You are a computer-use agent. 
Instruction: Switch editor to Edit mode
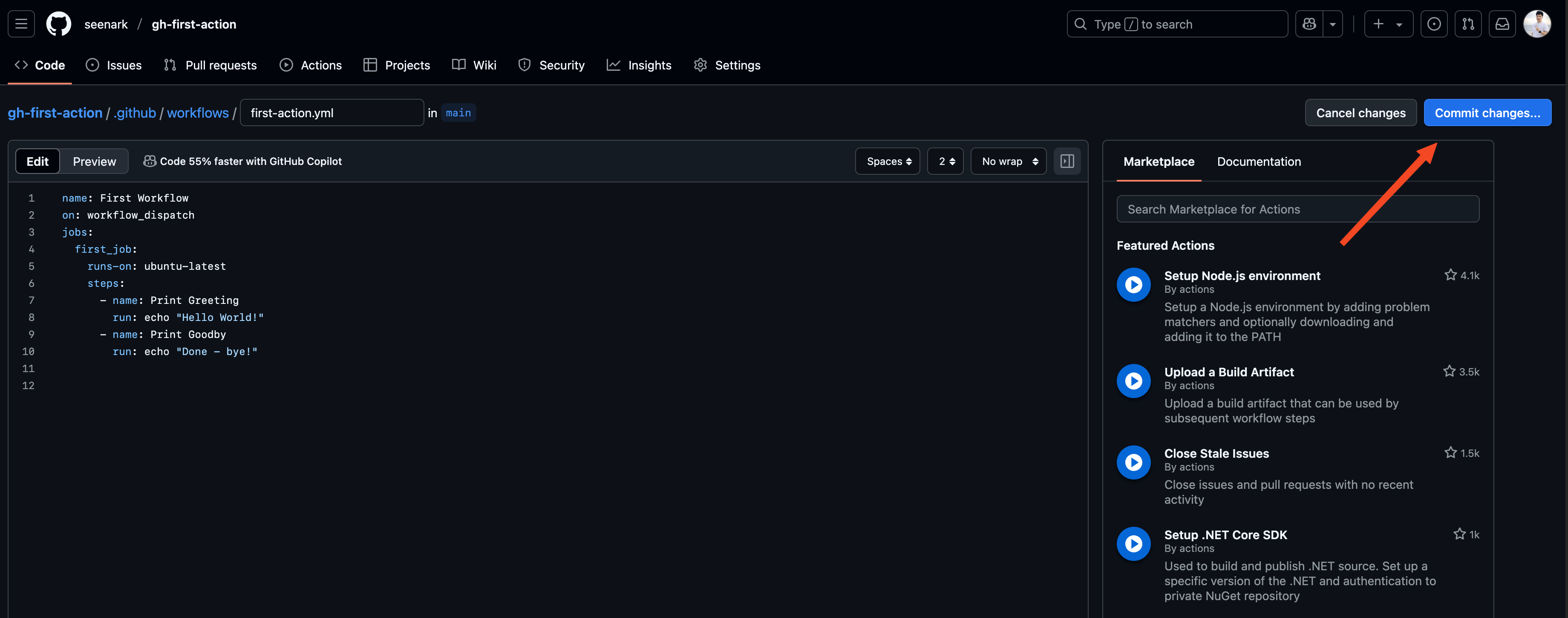pos(37,162)
